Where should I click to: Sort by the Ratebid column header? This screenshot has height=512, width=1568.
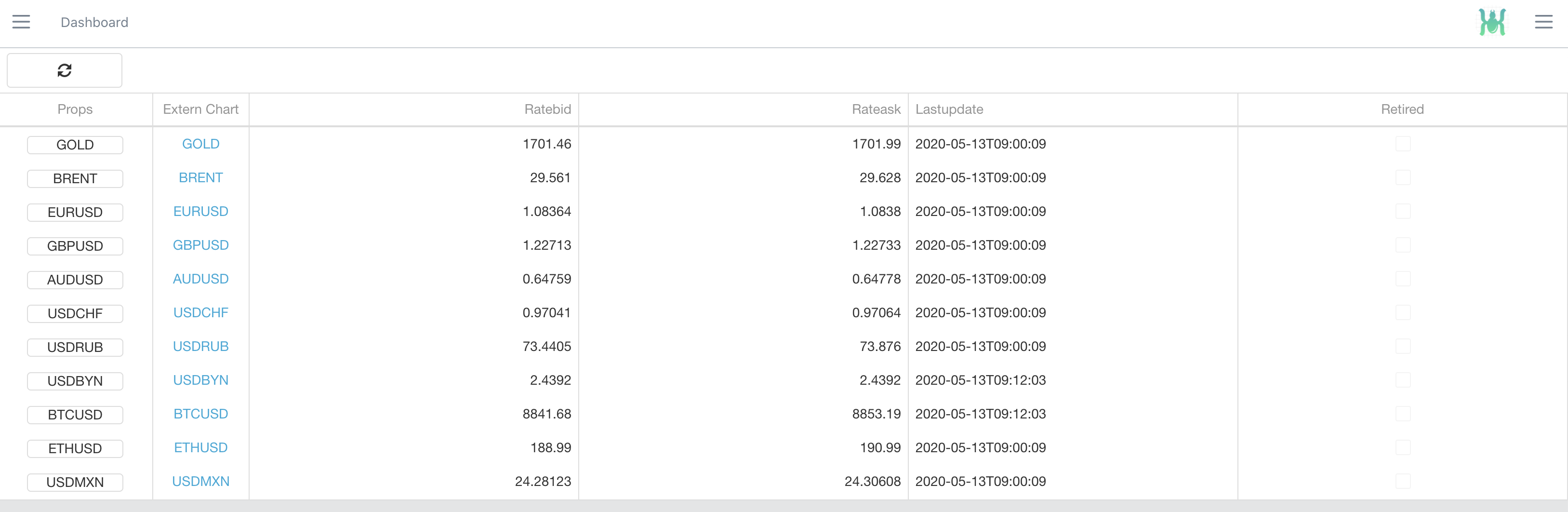[547, 109]
